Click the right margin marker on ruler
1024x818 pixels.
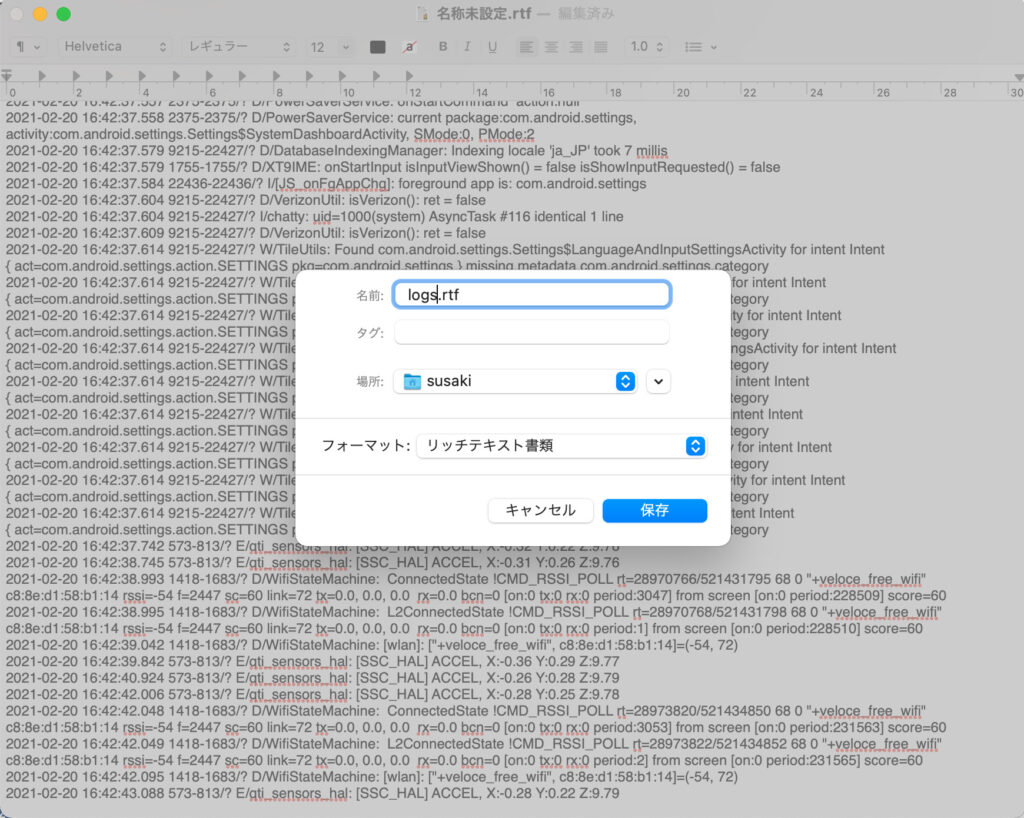pos(1018,77)
